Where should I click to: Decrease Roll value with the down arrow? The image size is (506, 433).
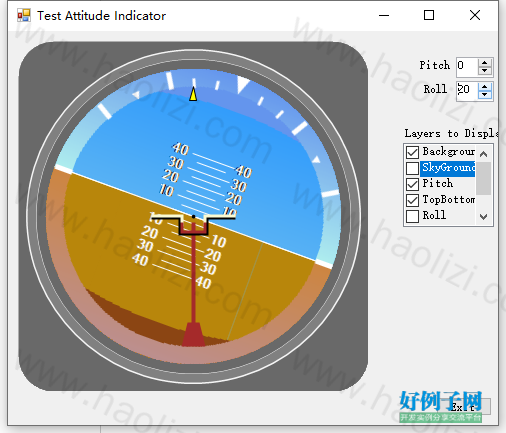[484, 95]
